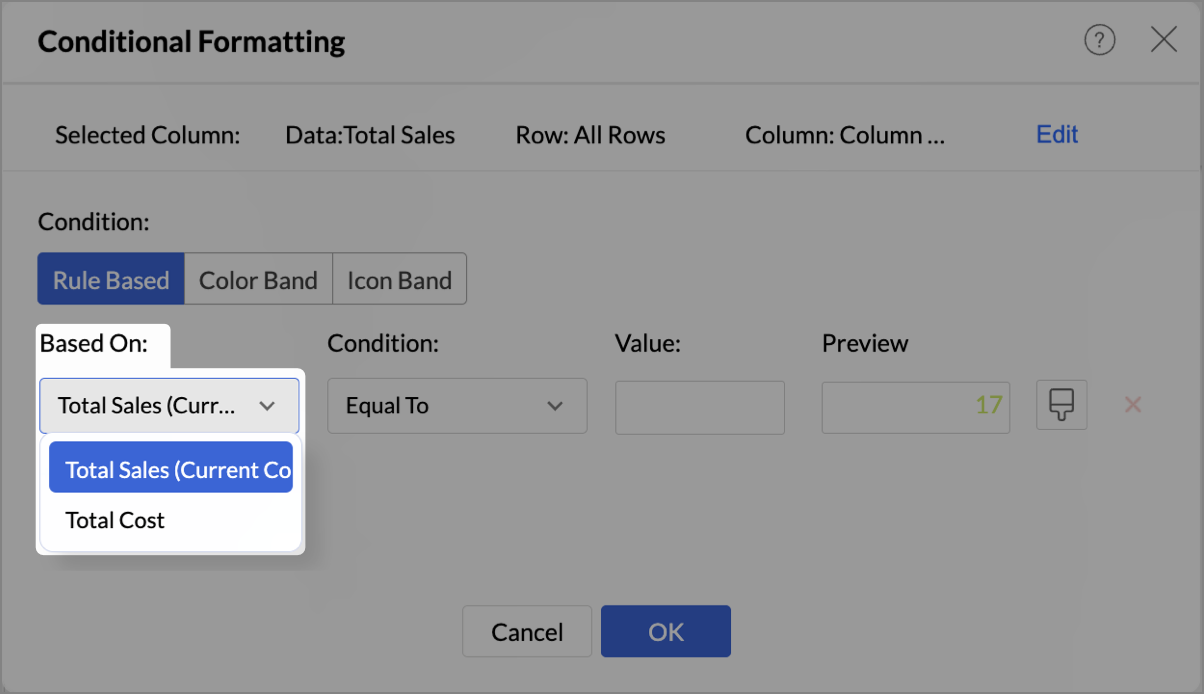Choose Total Cost from the list
1204x694 pixels.
coord(115,520)
